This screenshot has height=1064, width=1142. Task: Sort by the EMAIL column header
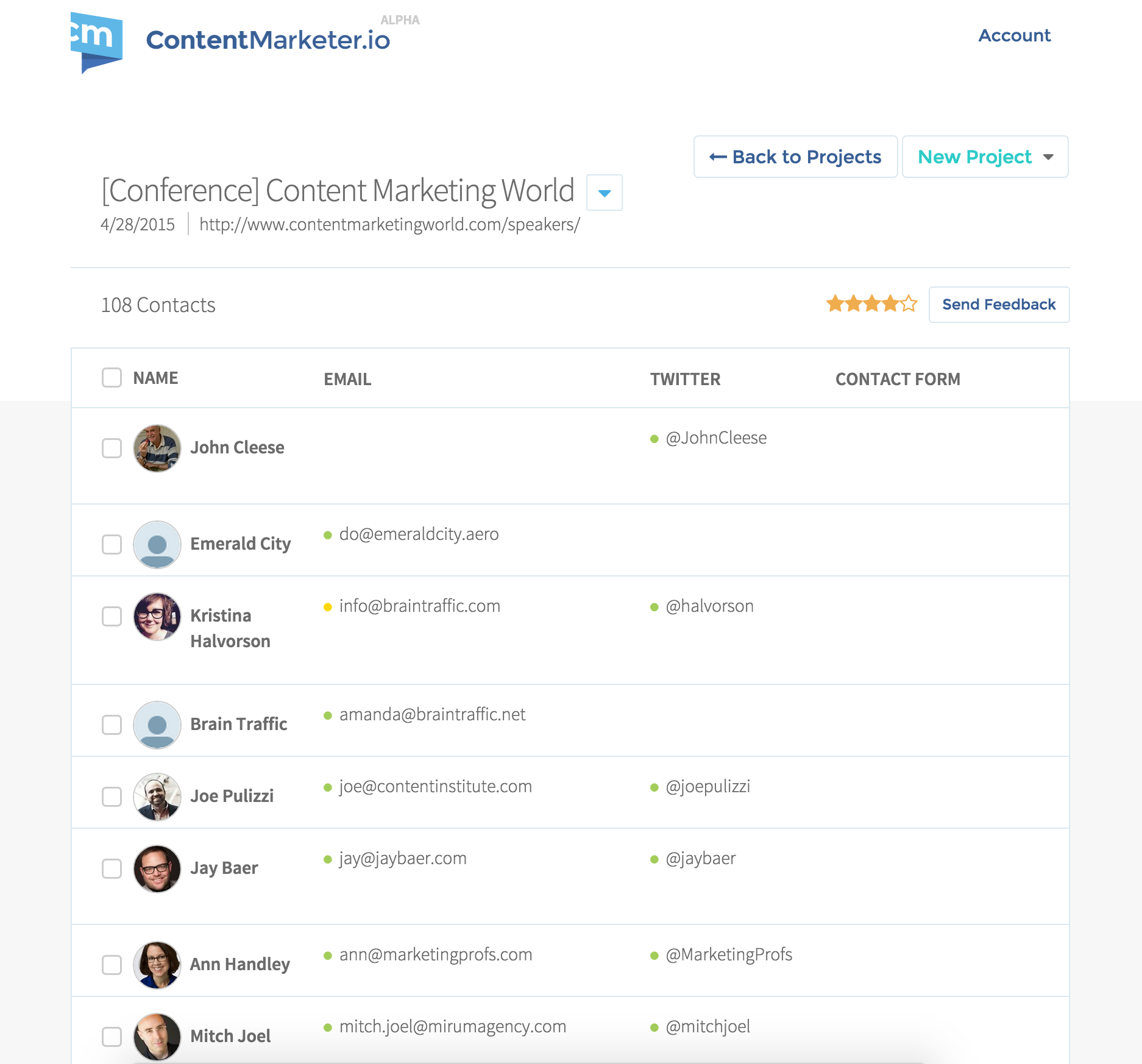[x=347, y=379]
